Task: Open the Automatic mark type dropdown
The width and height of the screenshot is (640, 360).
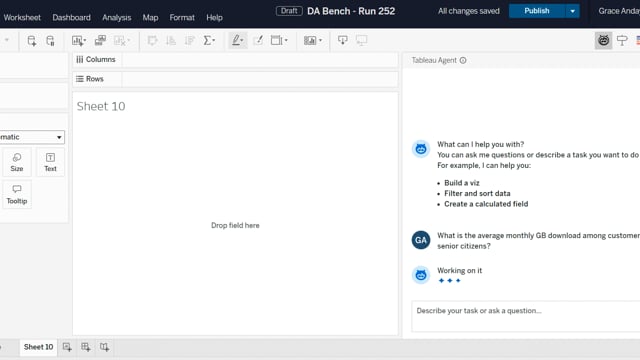Action: point(32,137)
